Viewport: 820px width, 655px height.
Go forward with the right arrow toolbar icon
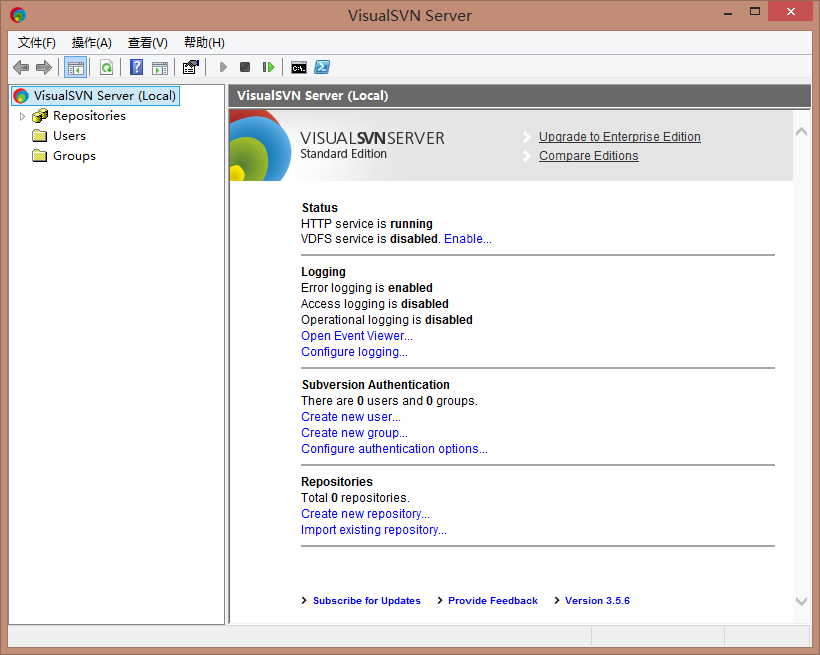click(44, 67)
